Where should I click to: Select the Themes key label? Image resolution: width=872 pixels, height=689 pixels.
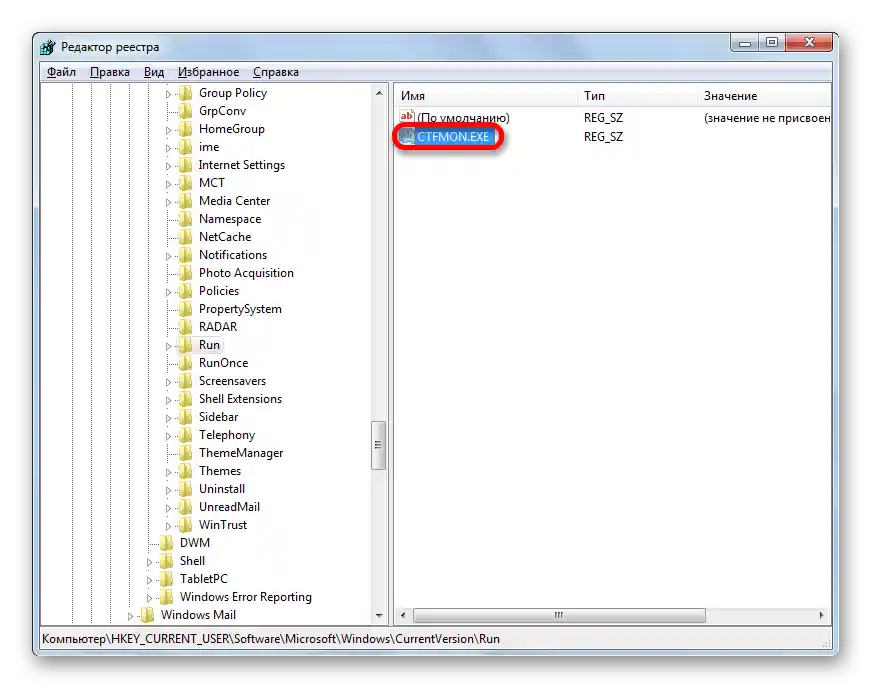tap(220, 471)
